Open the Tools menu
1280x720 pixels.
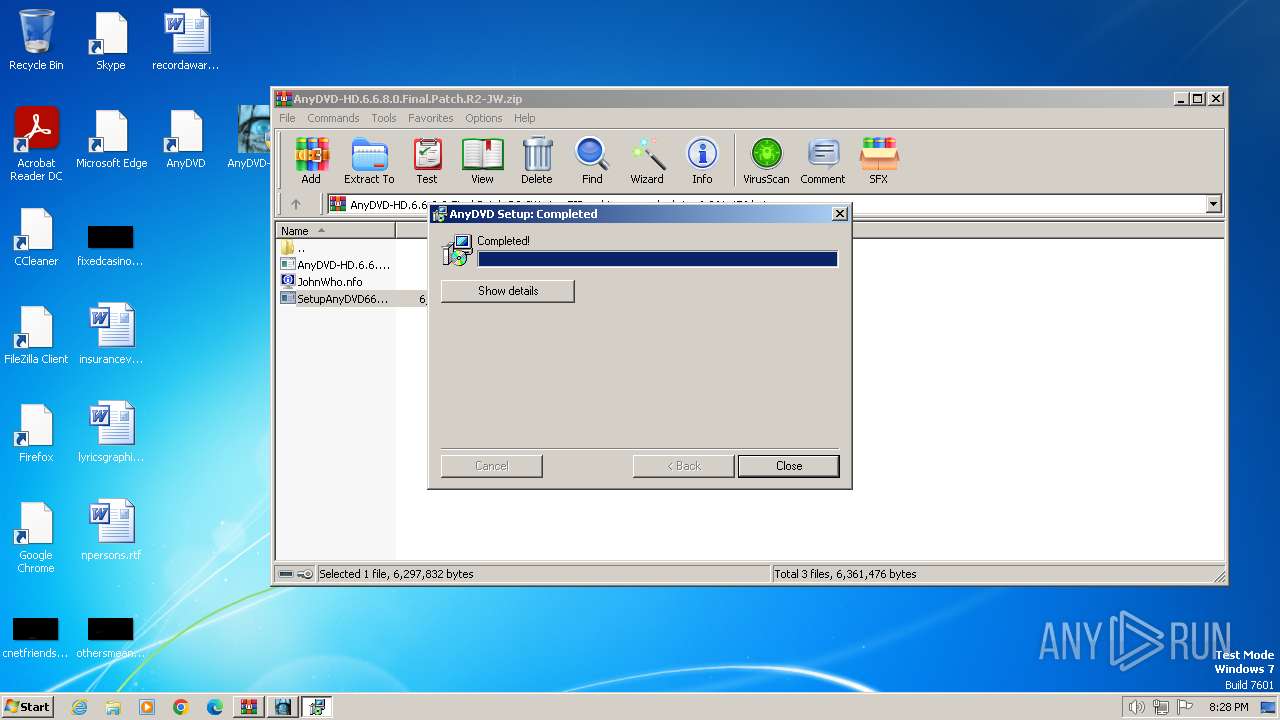click(x=384, y=118)
